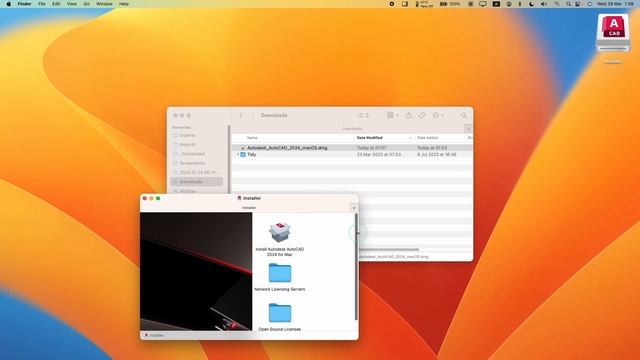Viewport: 640px width, 360px height.
Task: Click the plus button in Installer tab bar
Action: 354,208
